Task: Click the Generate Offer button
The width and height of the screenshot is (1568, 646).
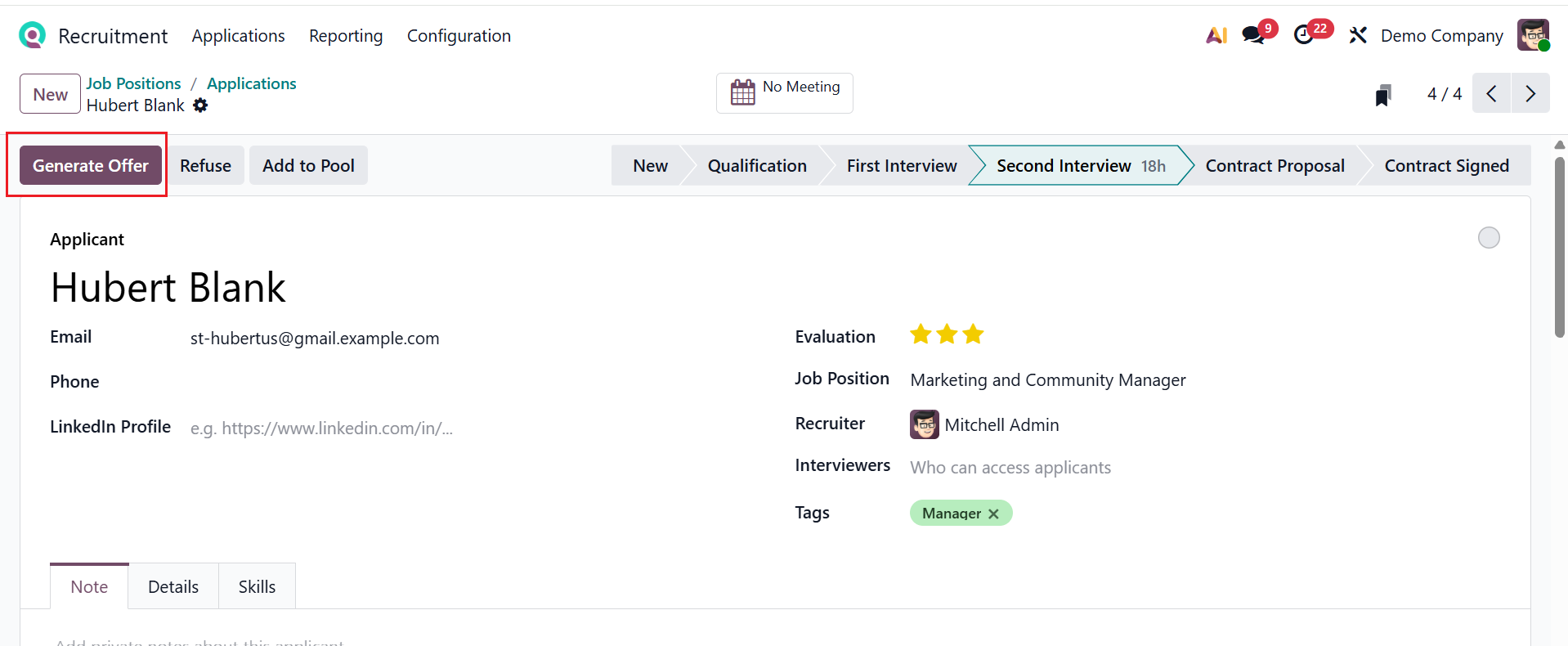Action: [91, 165]
